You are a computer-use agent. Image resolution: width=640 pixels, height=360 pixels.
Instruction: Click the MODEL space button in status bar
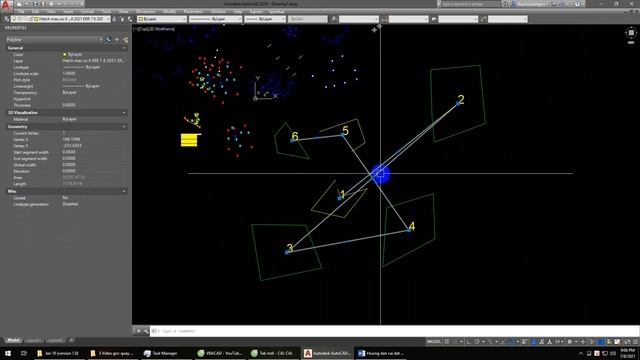point(434,342)
